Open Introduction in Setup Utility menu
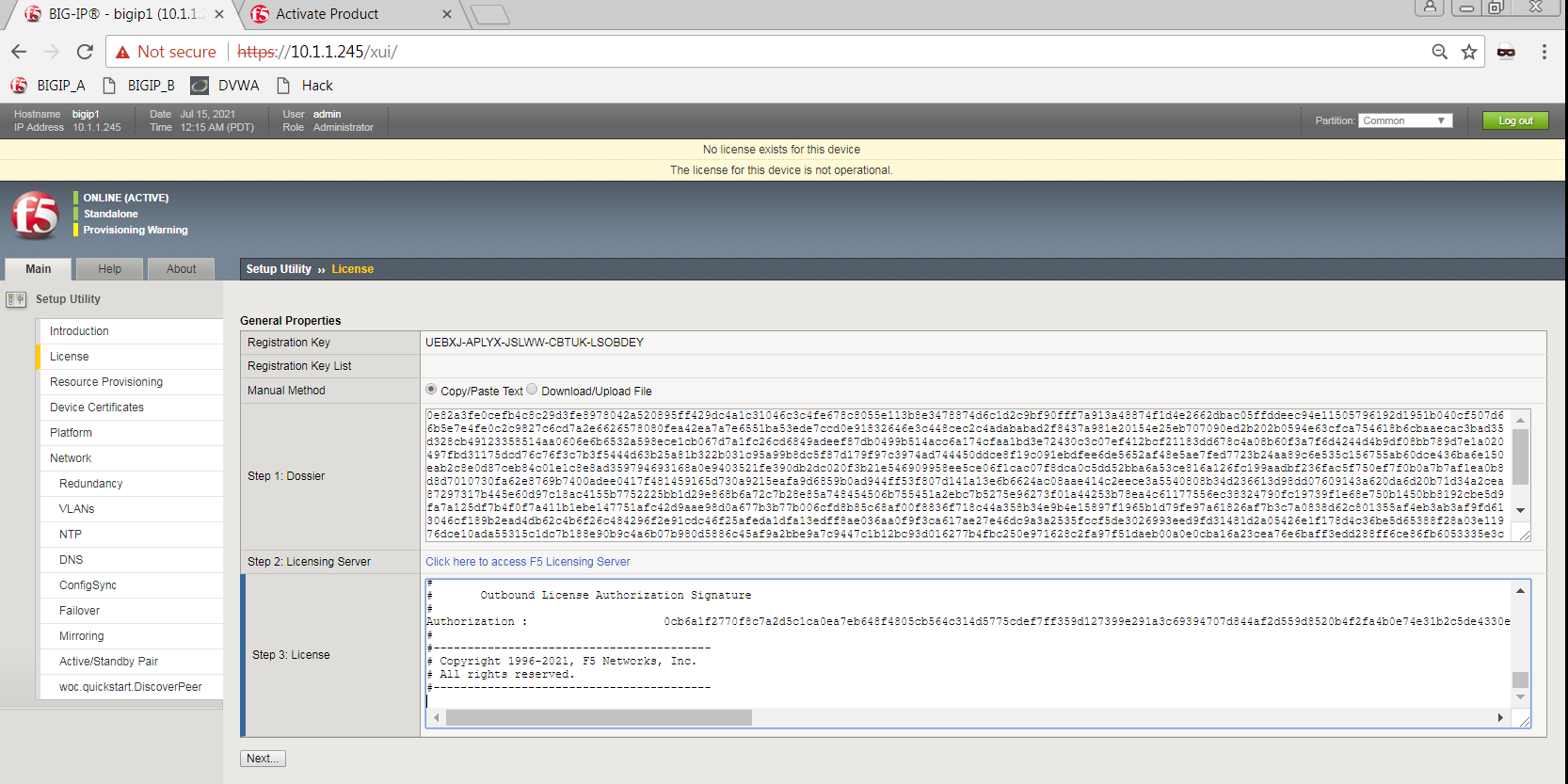The width and height of the screenshot is (1568, 784). tap(130, 331)
